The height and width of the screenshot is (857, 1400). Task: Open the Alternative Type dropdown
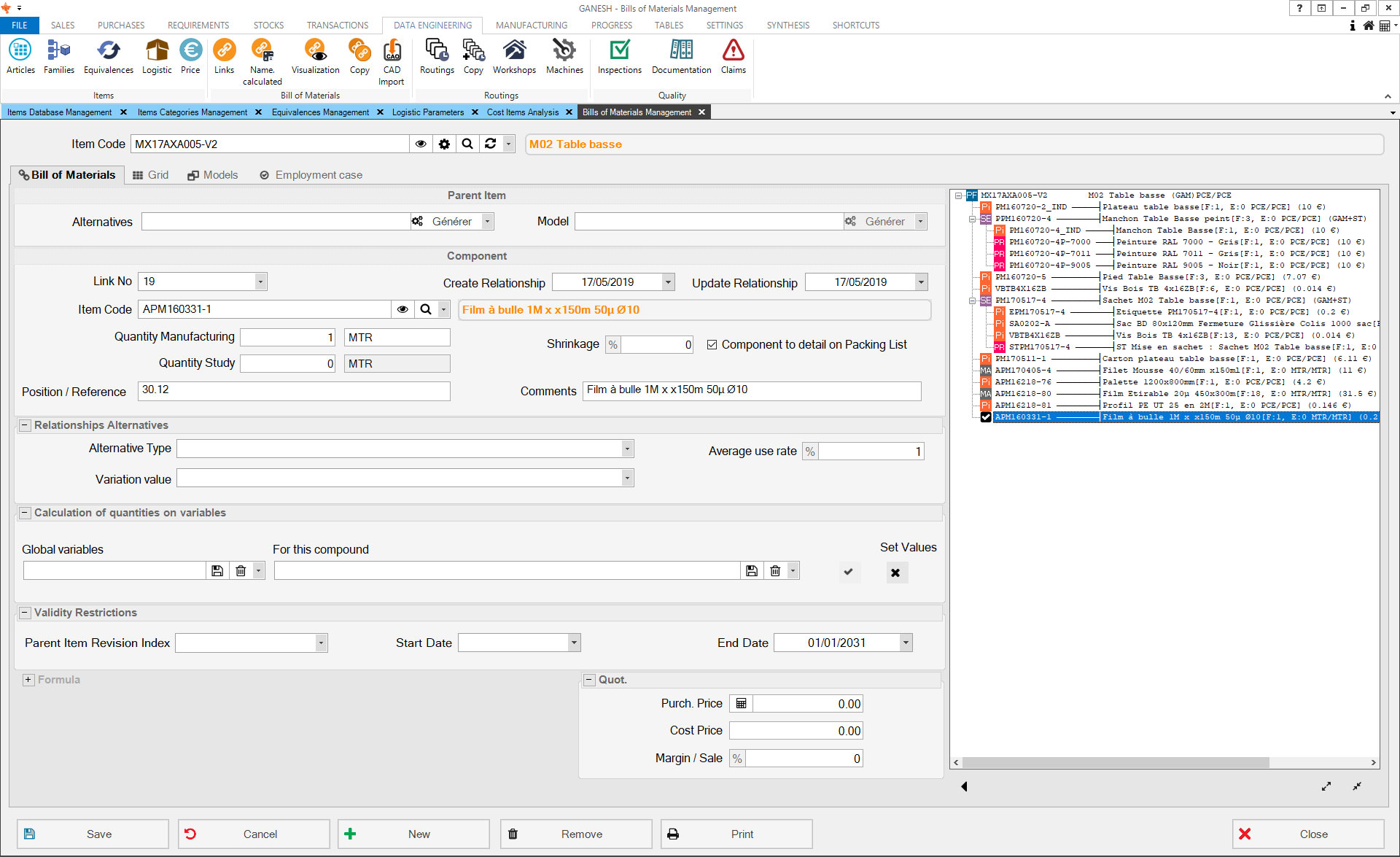pos(626,449)
